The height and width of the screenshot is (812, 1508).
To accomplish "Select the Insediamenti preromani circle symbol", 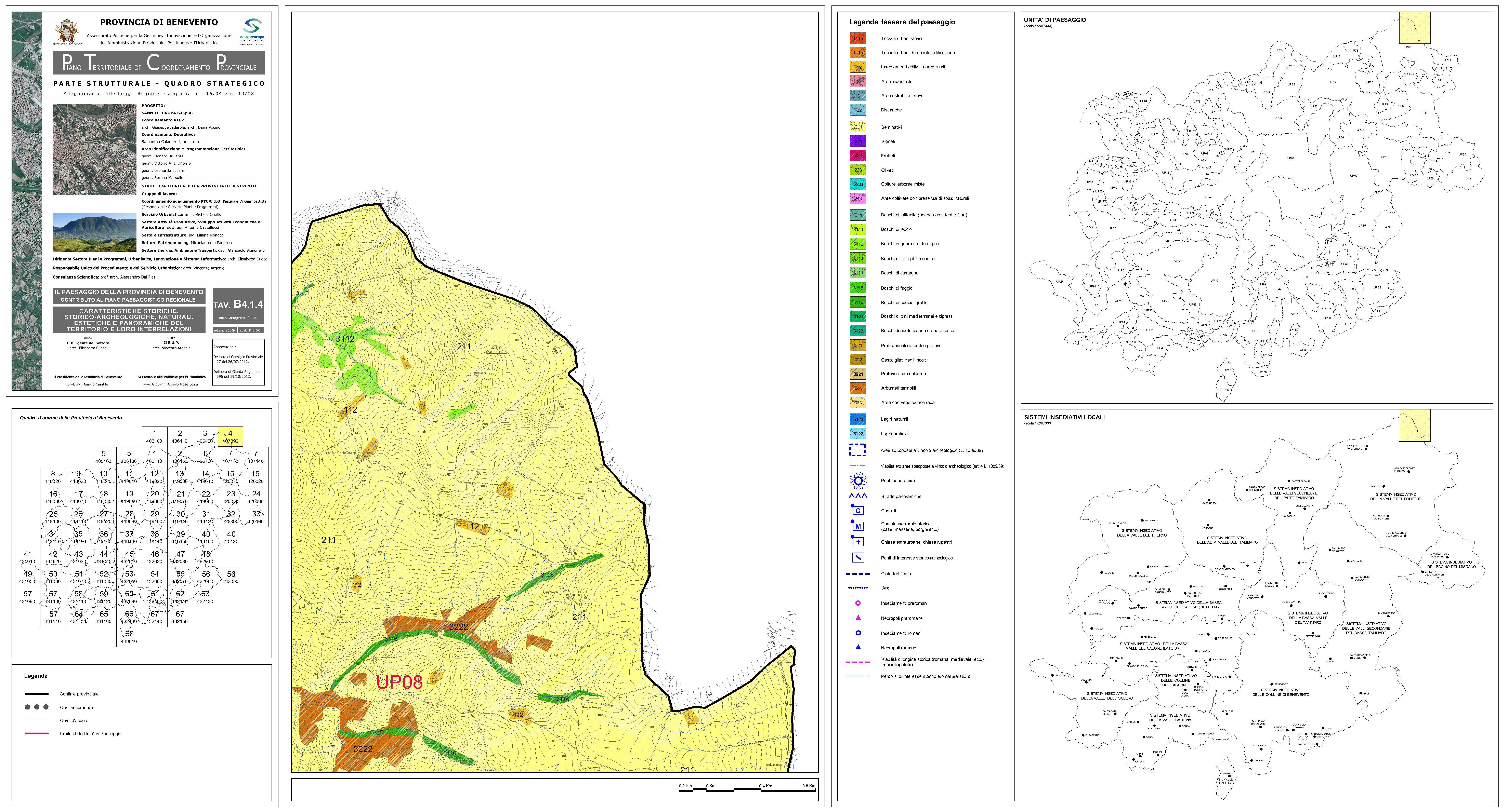I will (858, 603).
